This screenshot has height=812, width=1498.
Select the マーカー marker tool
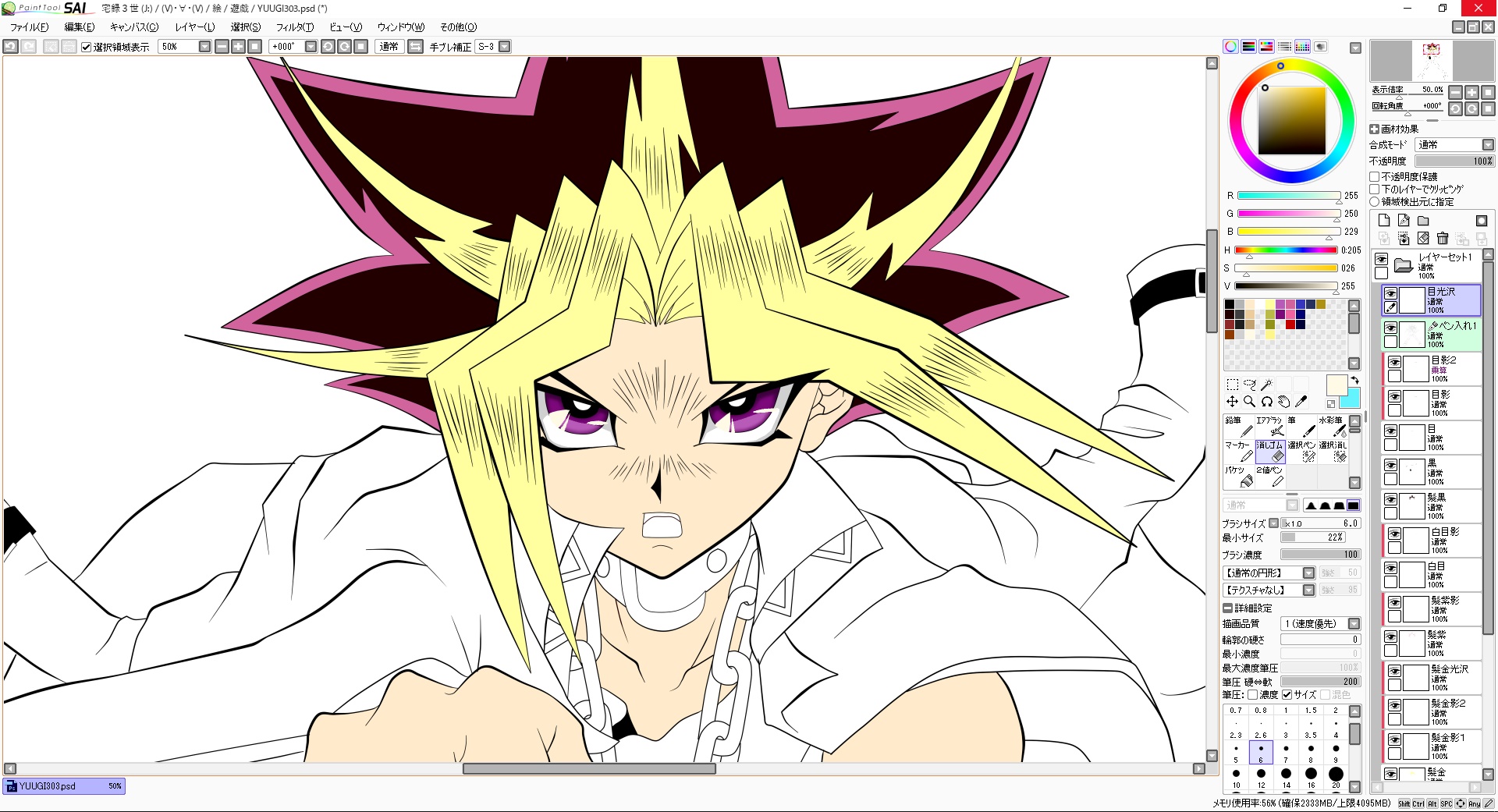click(1238, 451)
